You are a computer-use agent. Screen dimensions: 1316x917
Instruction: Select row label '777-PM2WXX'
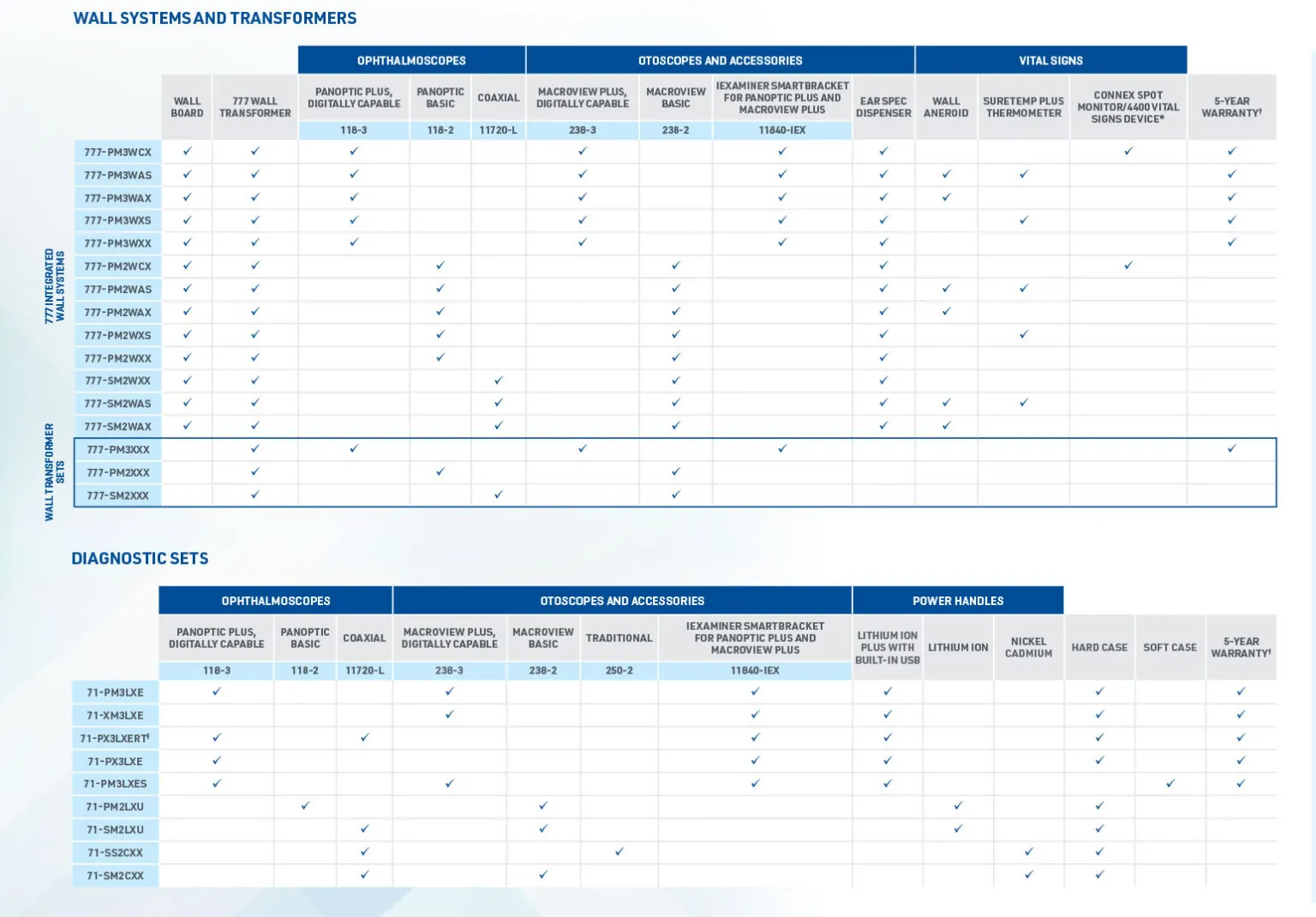(x=117, y=358)
